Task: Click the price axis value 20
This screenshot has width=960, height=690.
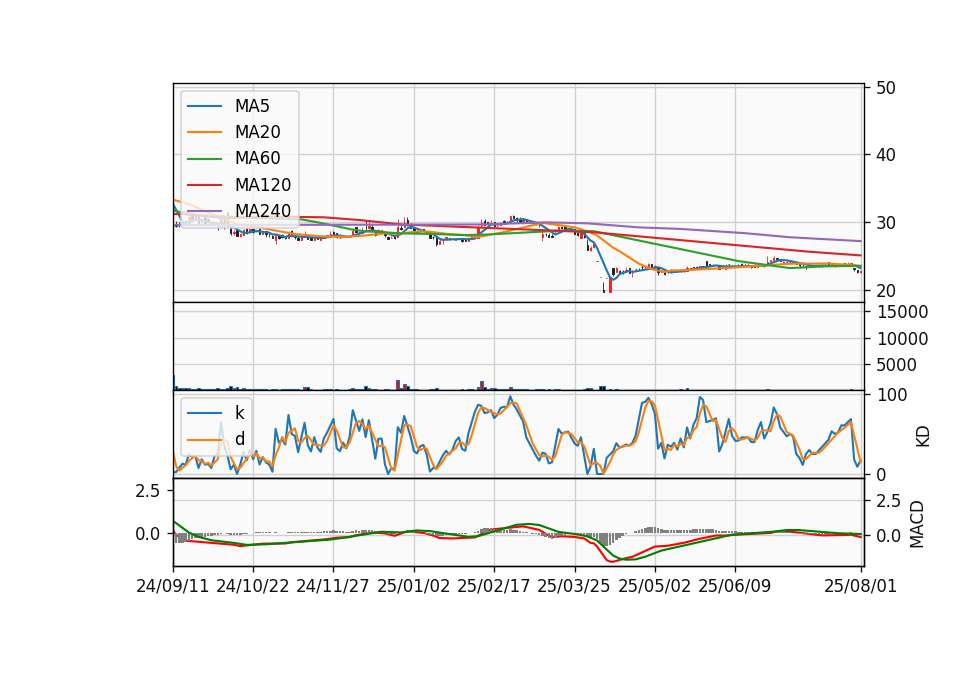Action: tap(885, 291)
